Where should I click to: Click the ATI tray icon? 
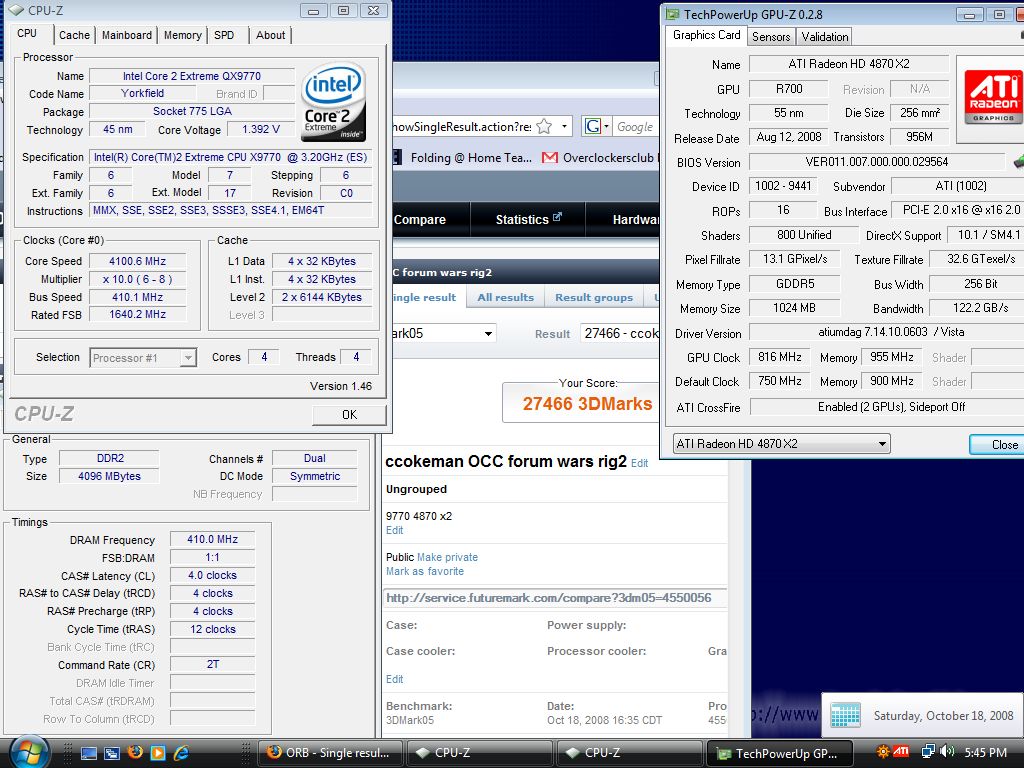pyautogui.click(x=901, y=751)
